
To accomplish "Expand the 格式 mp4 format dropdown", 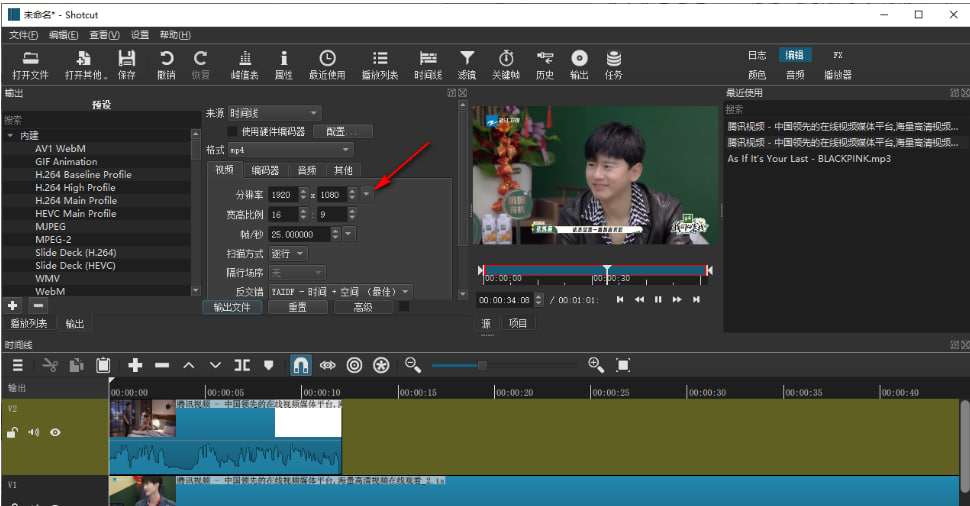I will click(x=290, y=150).
